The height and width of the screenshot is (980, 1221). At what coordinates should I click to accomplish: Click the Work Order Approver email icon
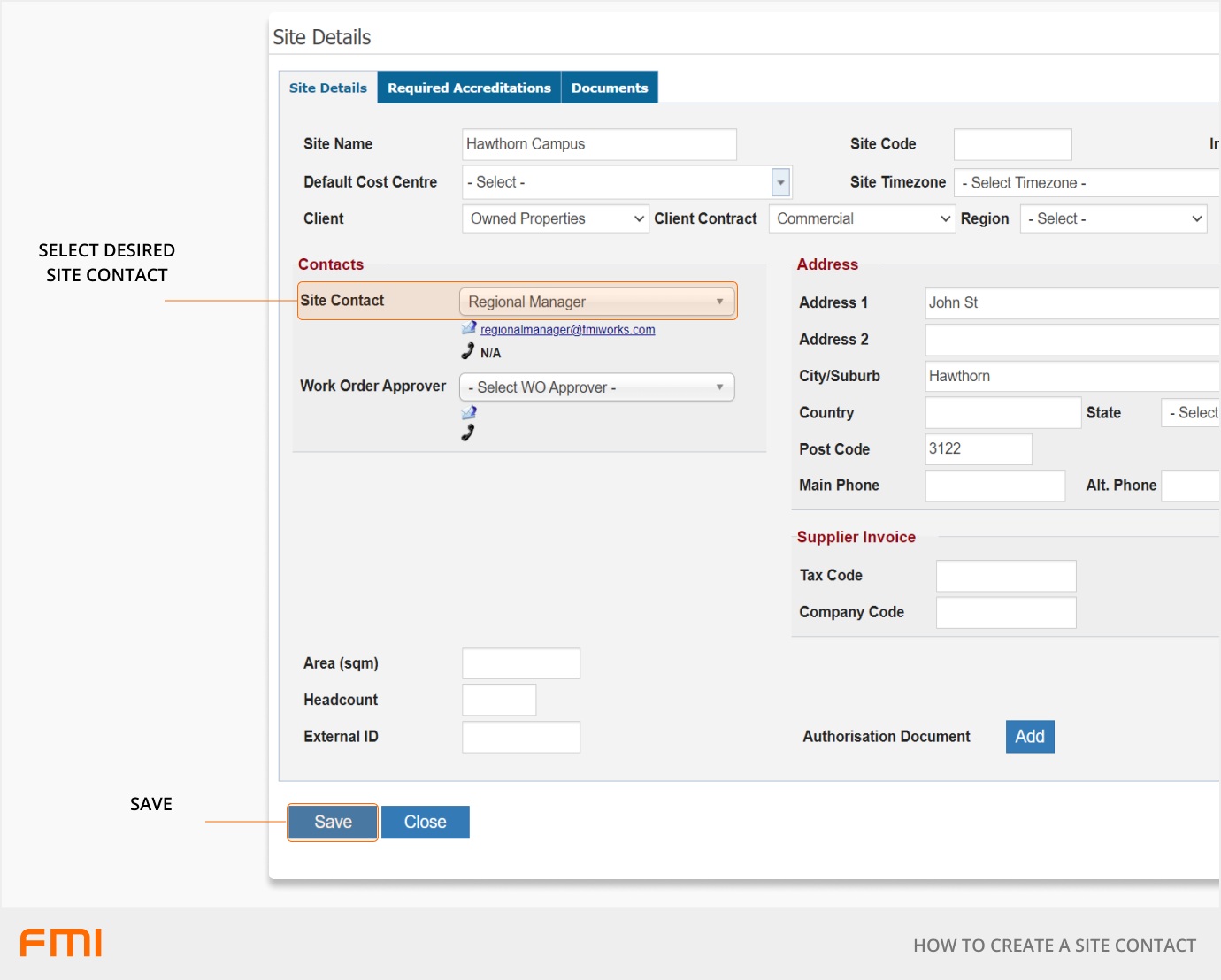[469, 412]
